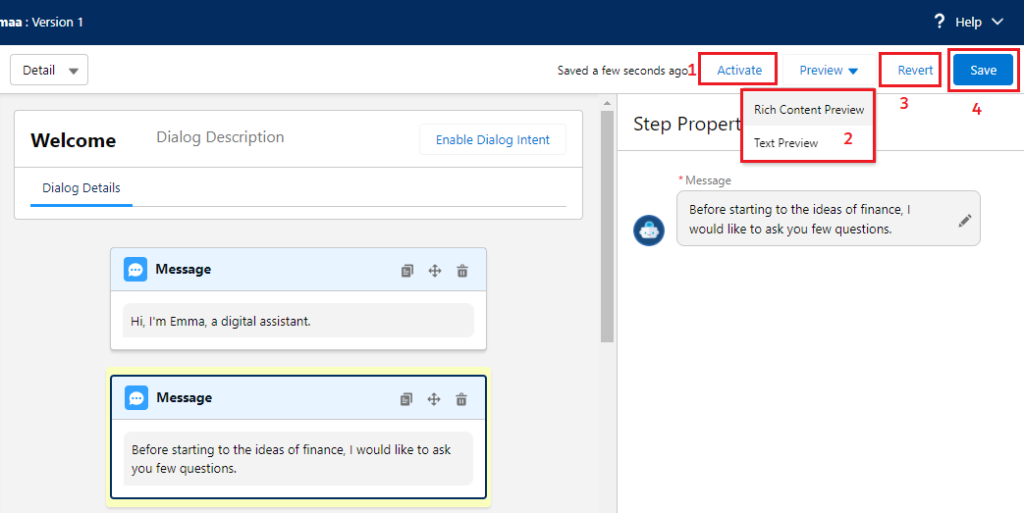Click pencil edit icon in Message field
The height and width of the screenshot is (513, 1024).
964,220
